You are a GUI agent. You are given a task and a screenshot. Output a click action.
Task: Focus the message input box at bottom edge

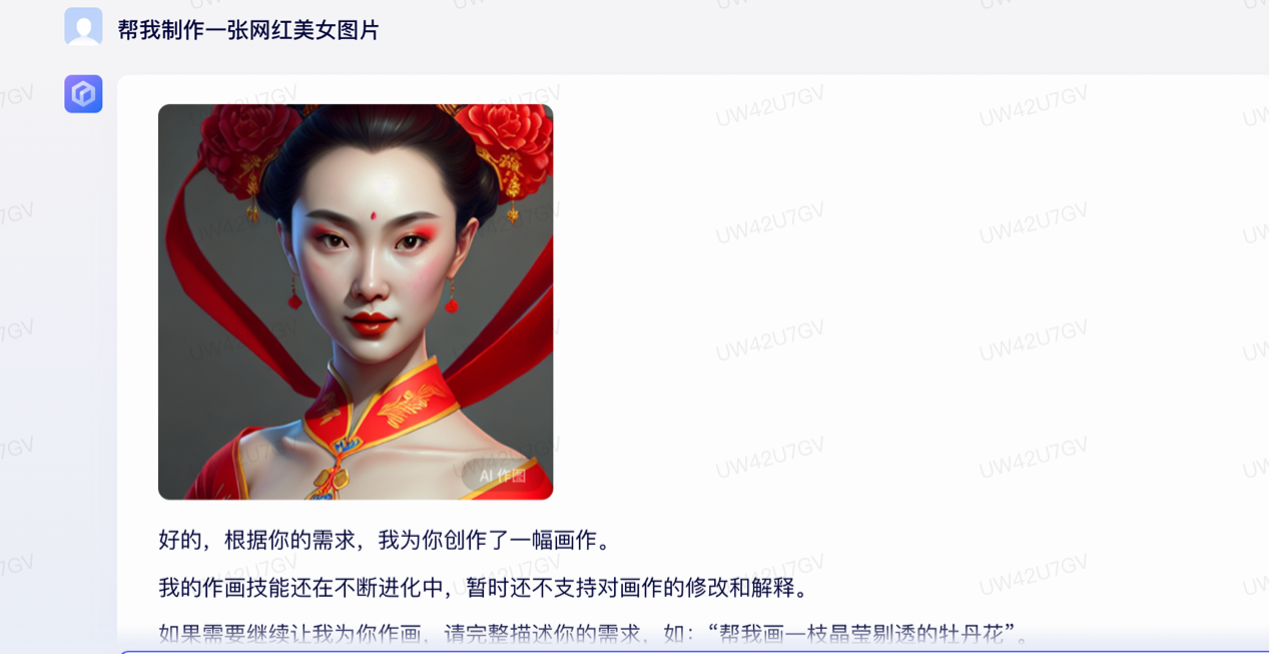695,653
